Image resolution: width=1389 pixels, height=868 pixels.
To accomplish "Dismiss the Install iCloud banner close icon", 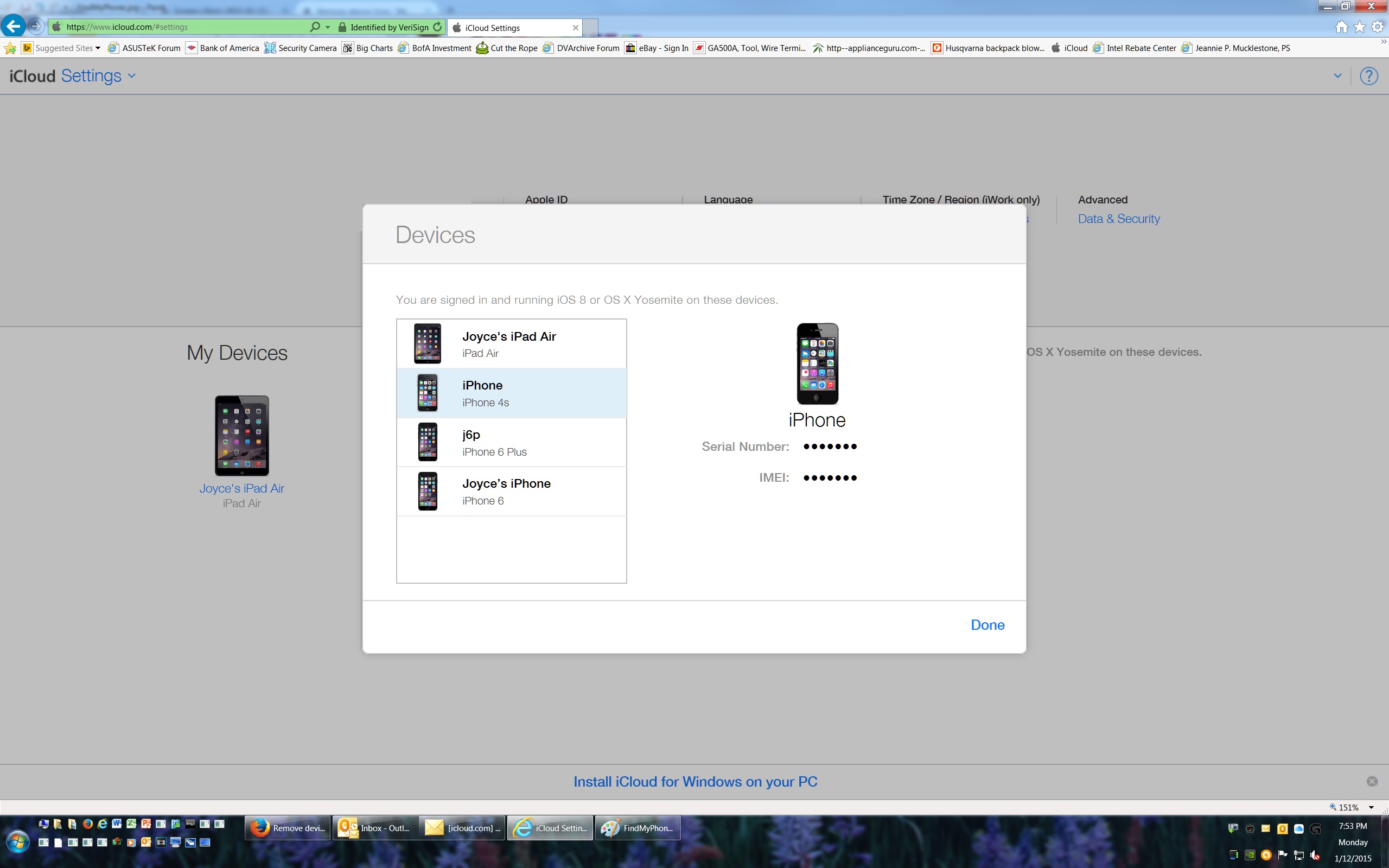I will pos(1372,781).
